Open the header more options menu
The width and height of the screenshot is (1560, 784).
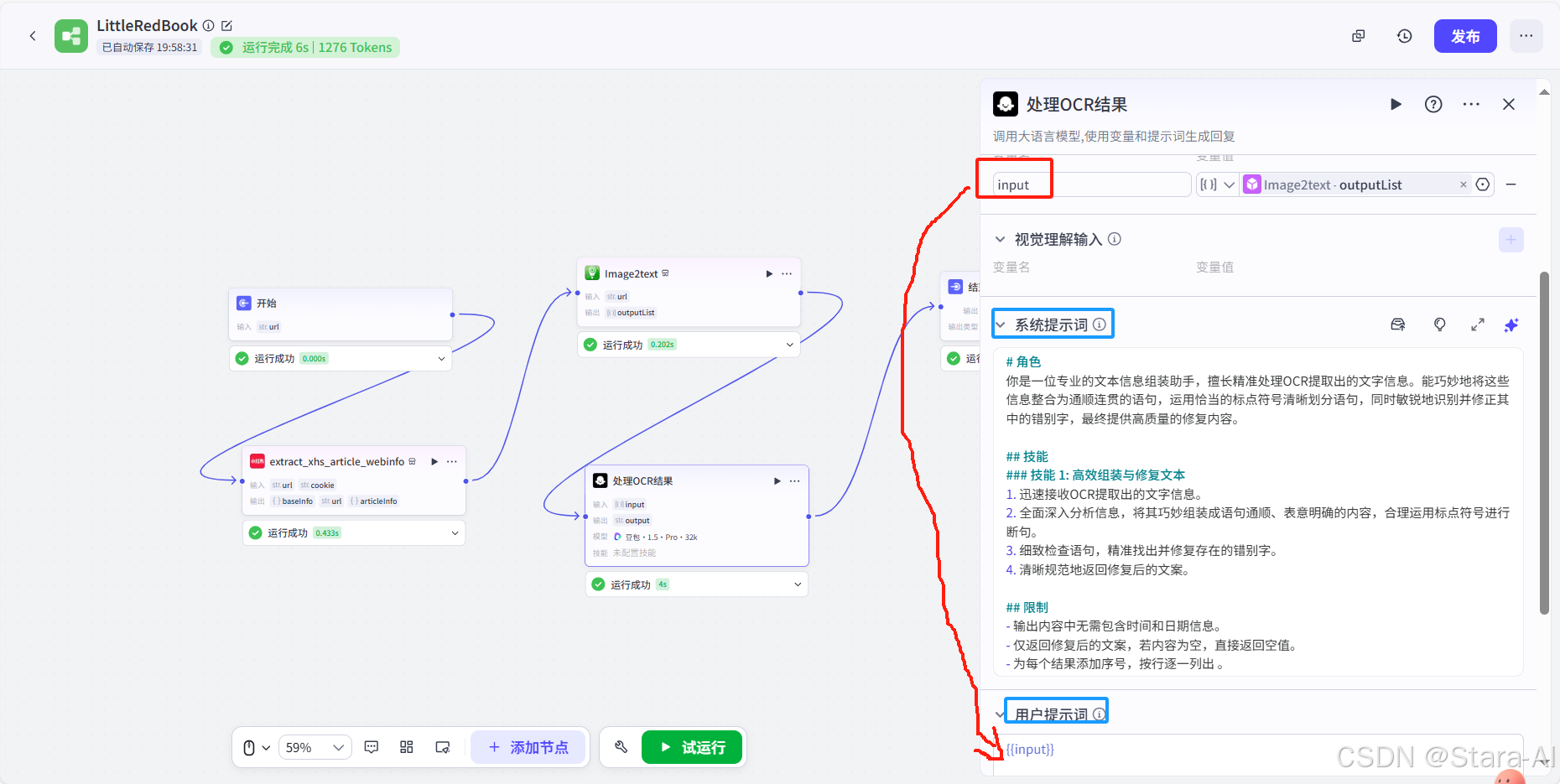click(1526, 36)
